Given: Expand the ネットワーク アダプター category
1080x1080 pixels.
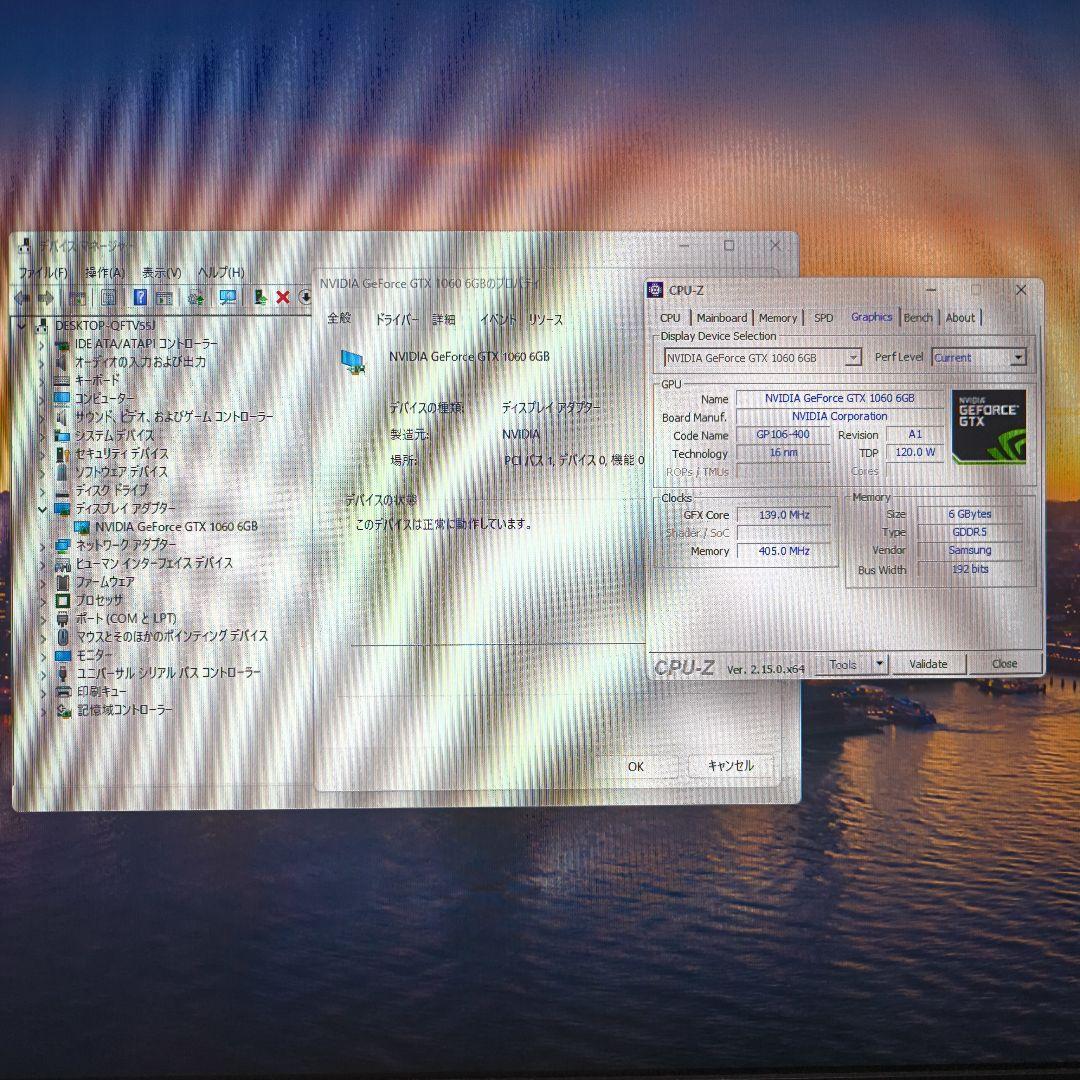Looking at the screenshot, I should coord(42,545).
